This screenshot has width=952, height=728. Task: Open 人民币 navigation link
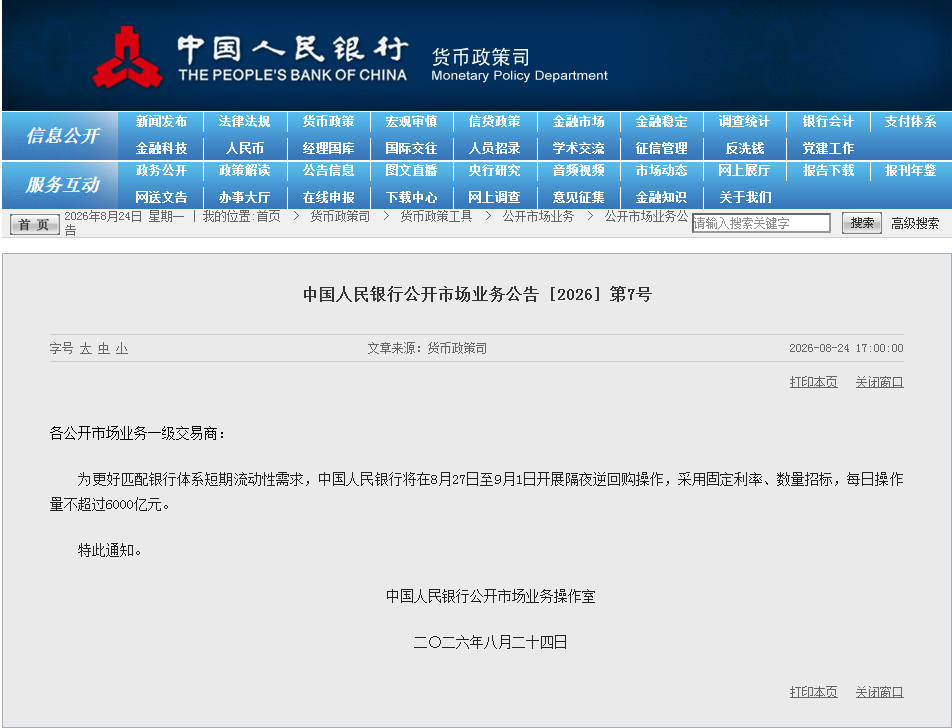(x=244, y=148)
